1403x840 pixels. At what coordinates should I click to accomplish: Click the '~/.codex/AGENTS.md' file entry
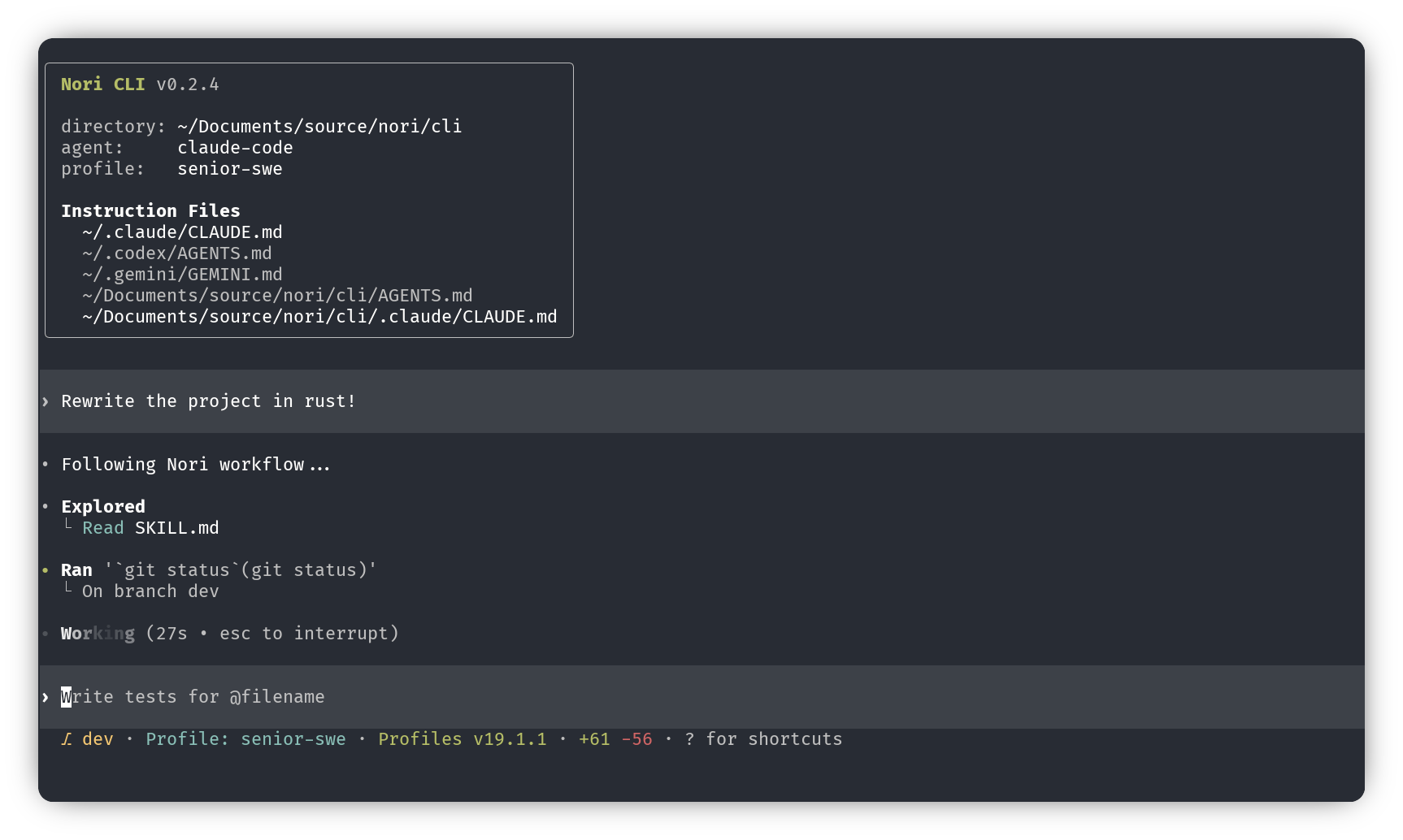[x=177, y=253]
